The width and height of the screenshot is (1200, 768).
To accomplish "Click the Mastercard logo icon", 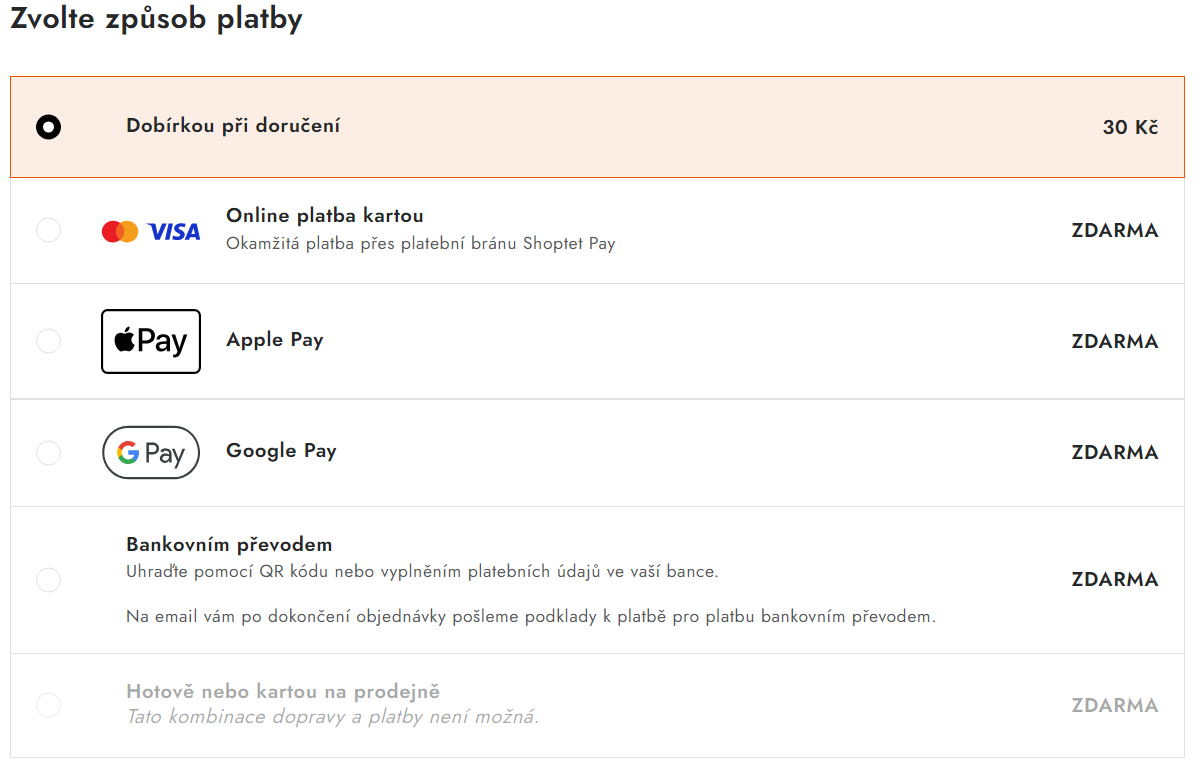I will tap(120, 232).
